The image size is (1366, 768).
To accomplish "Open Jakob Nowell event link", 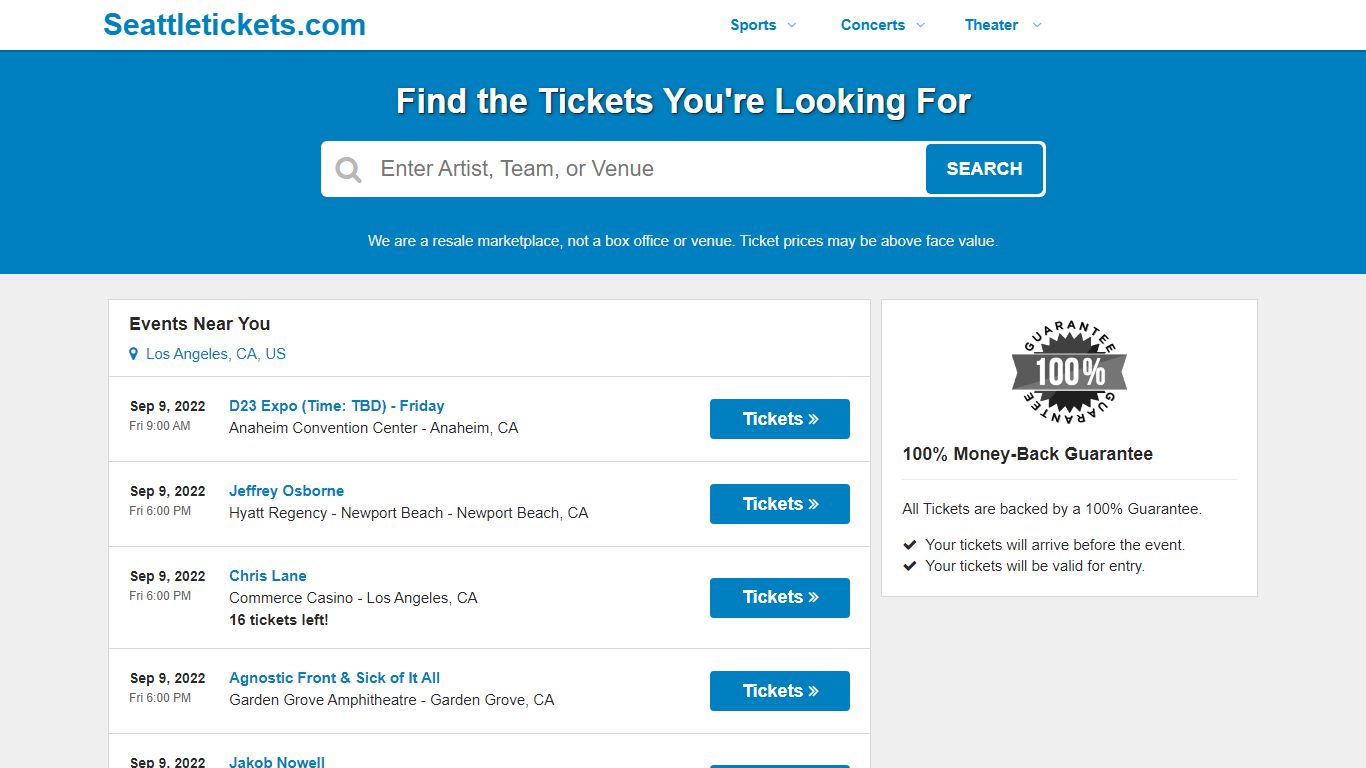I will [277, 762].
